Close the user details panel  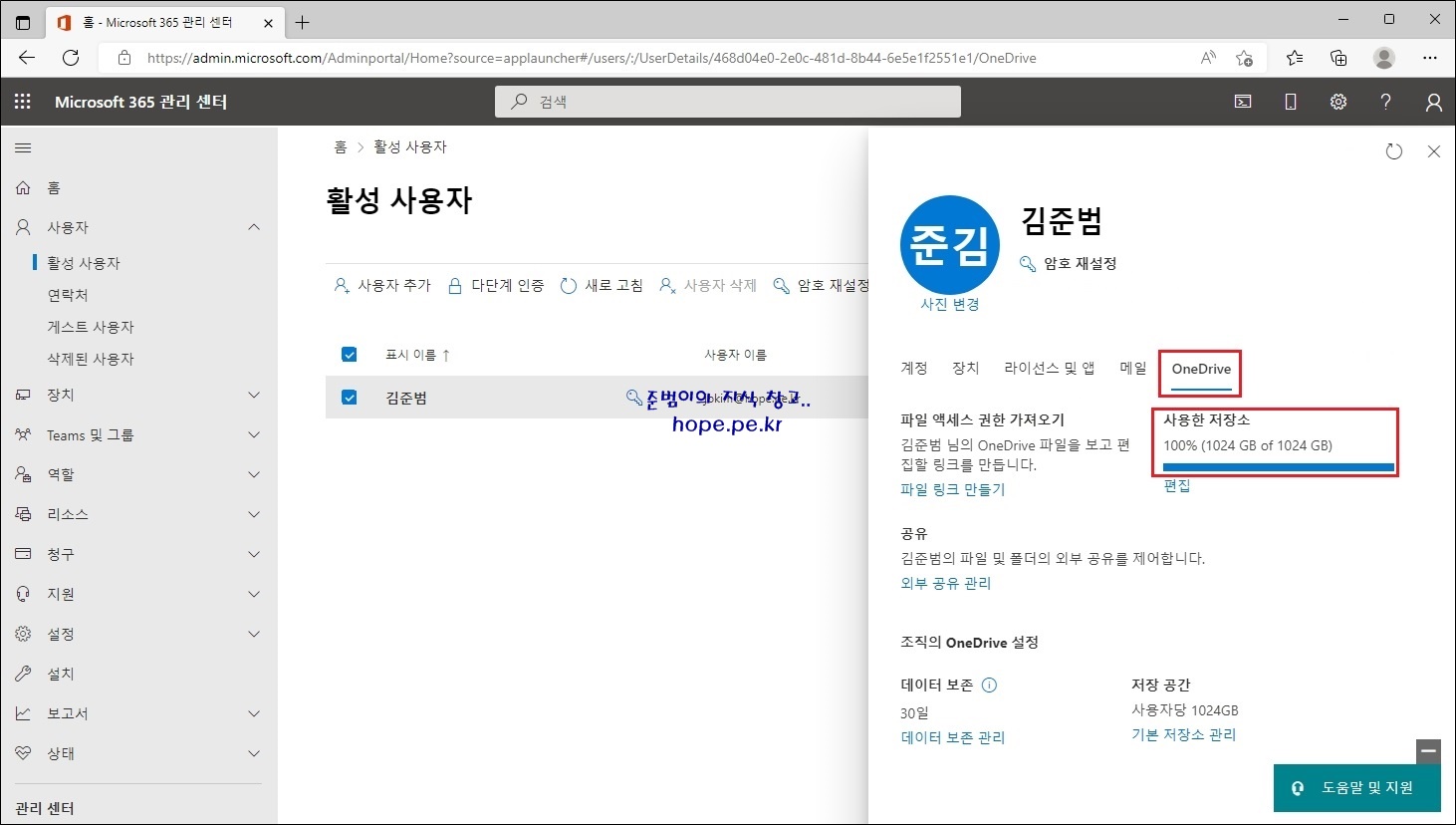pyautogui.click(x=1434, y=151)
